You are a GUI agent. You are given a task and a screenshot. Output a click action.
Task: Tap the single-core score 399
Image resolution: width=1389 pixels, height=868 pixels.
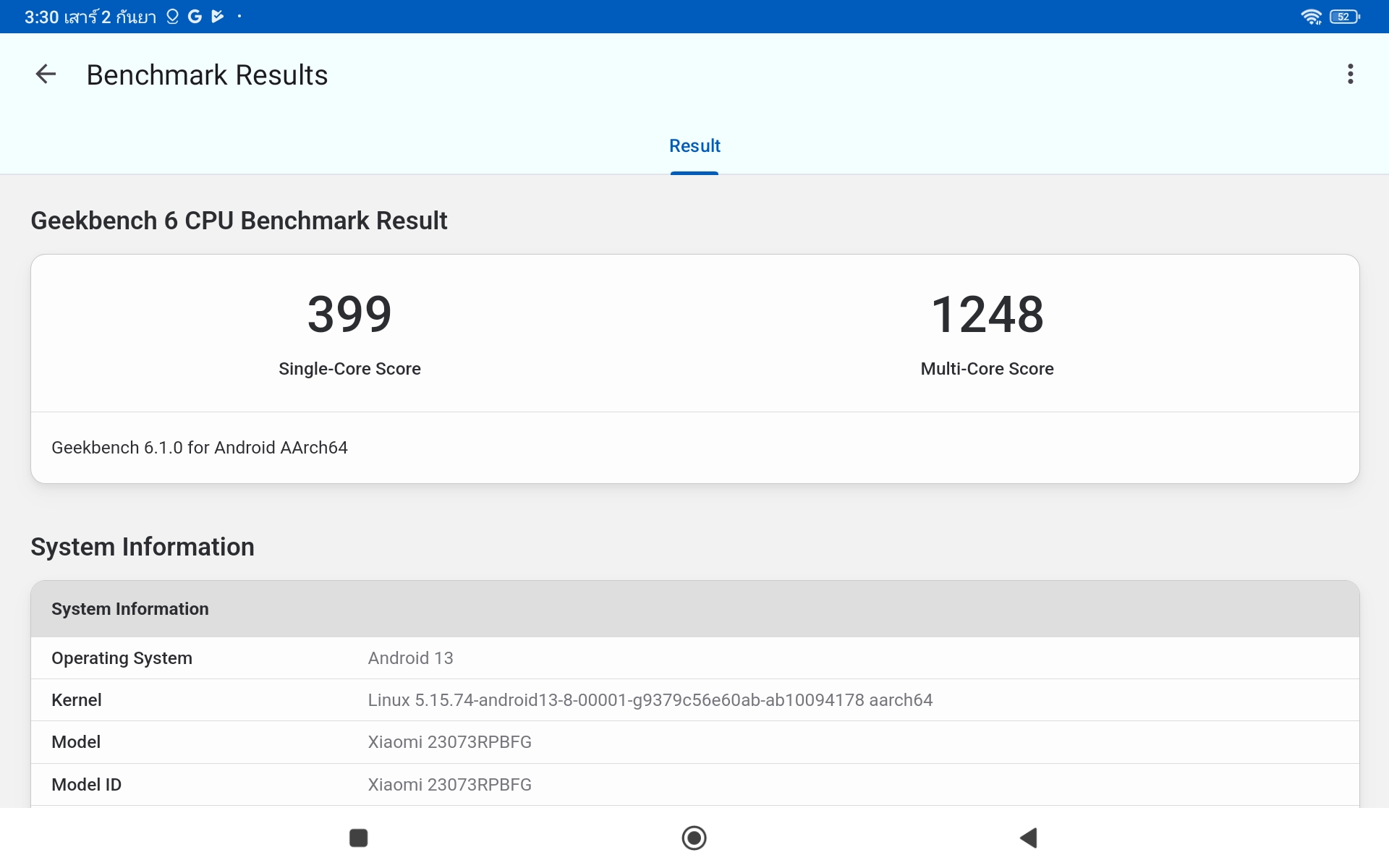(349, 314)
